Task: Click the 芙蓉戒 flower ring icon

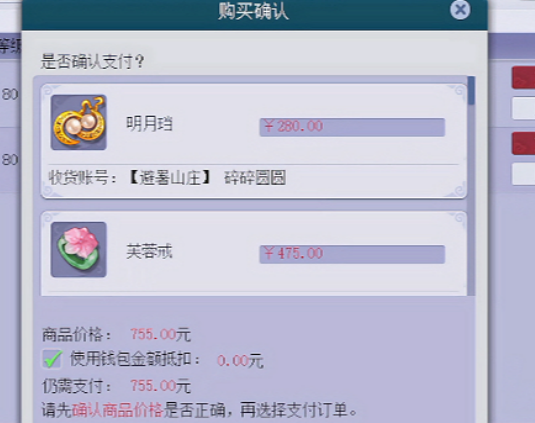Action: (78, 250)
